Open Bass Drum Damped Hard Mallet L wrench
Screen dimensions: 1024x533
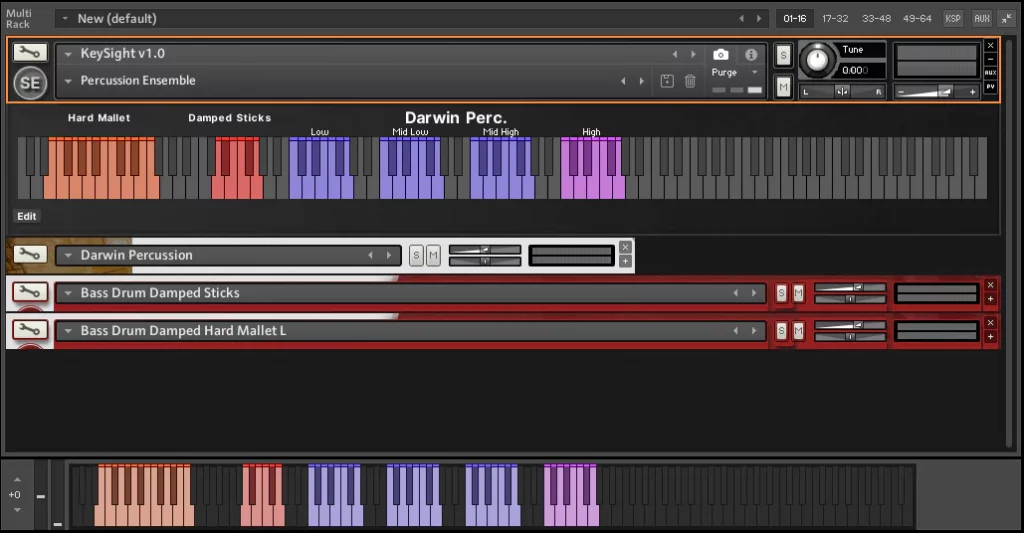click(29, 330)
